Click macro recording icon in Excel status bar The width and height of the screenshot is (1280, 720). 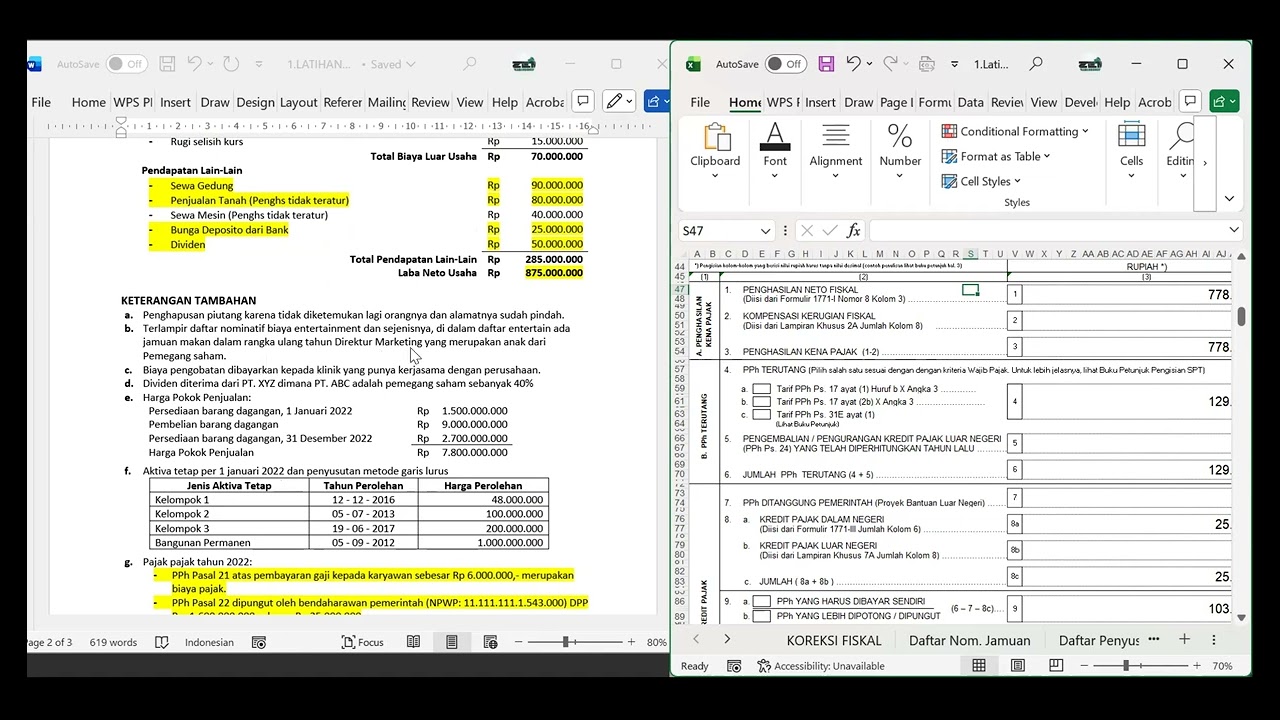point(734,666)
